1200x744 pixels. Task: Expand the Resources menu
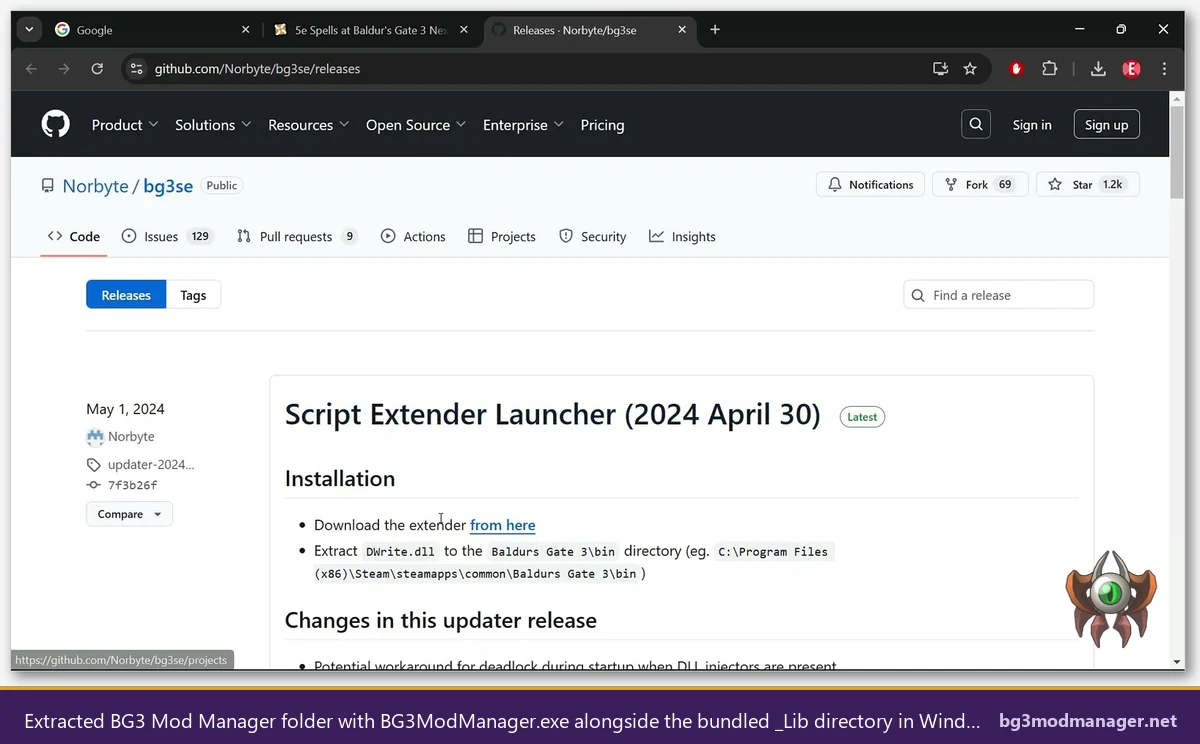pos(308,125)
